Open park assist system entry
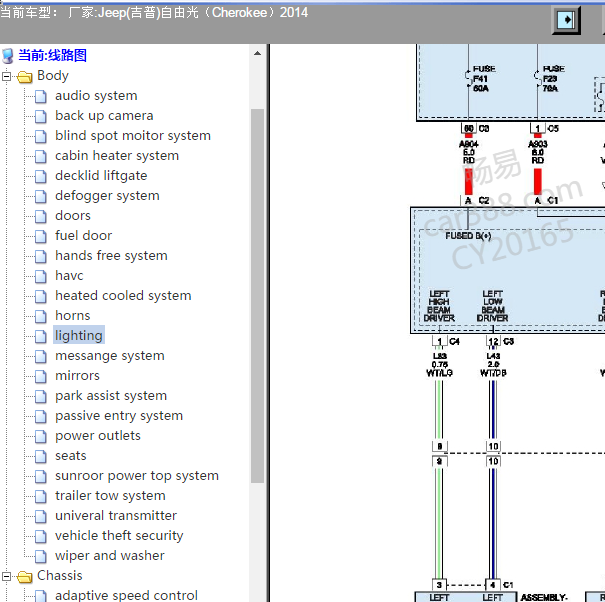This screenshot has height=602, width=605. 111,396
